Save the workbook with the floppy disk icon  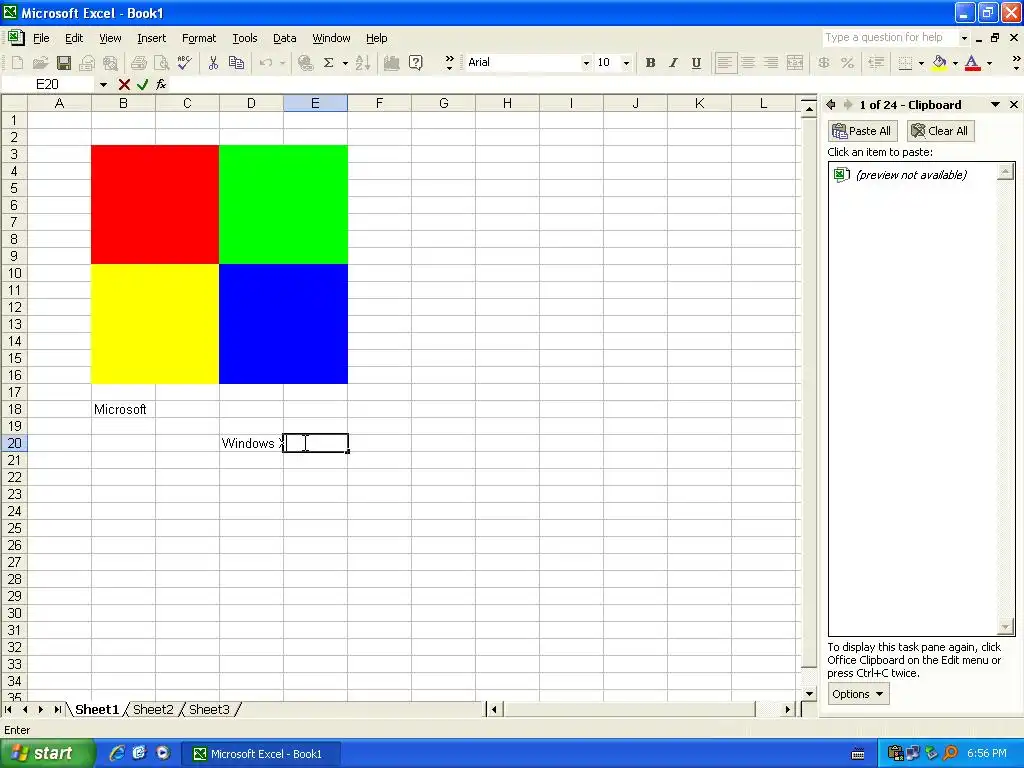click(x=63, y=63)
